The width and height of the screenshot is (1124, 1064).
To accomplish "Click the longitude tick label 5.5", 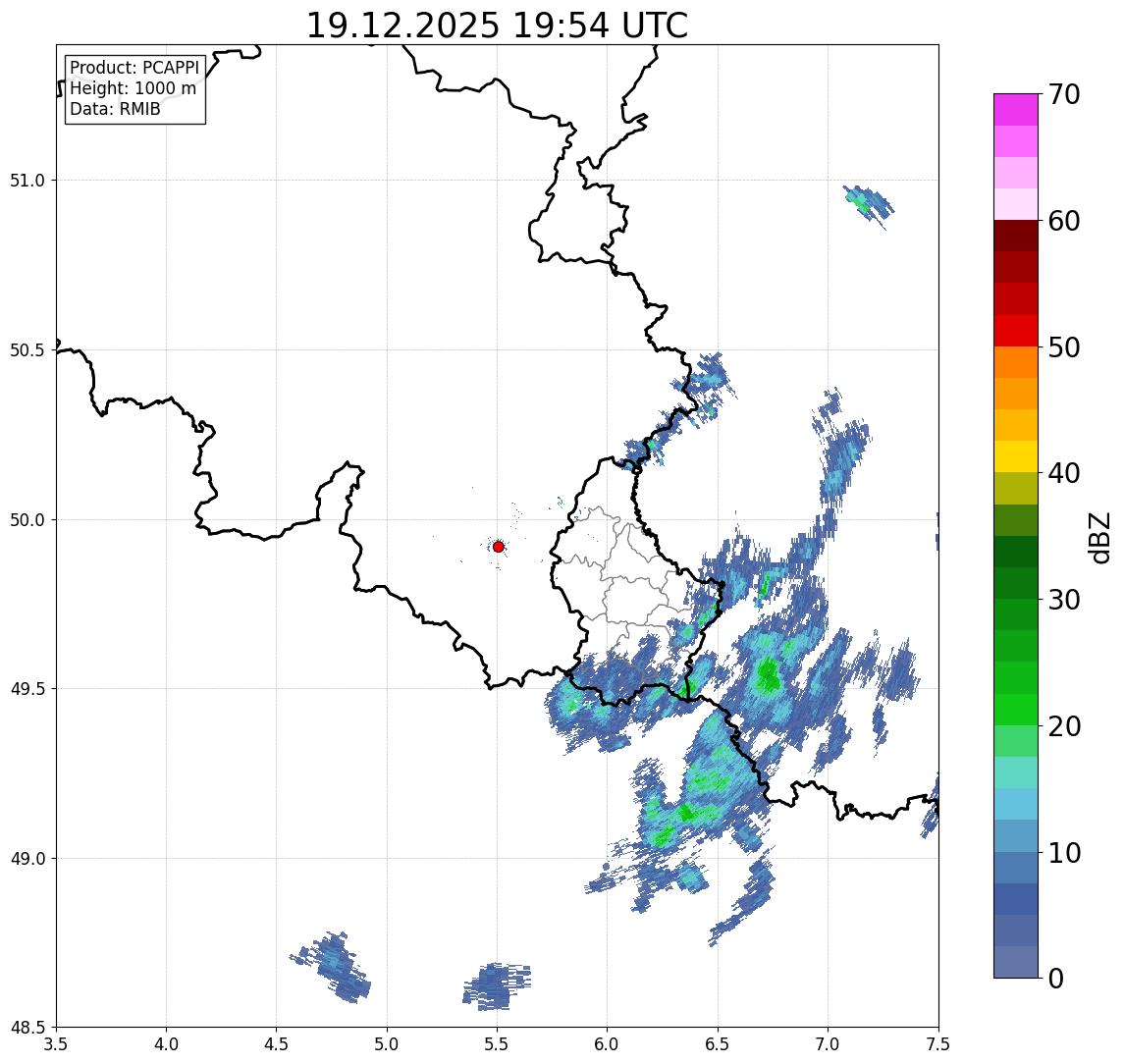I will point(498,1044).
